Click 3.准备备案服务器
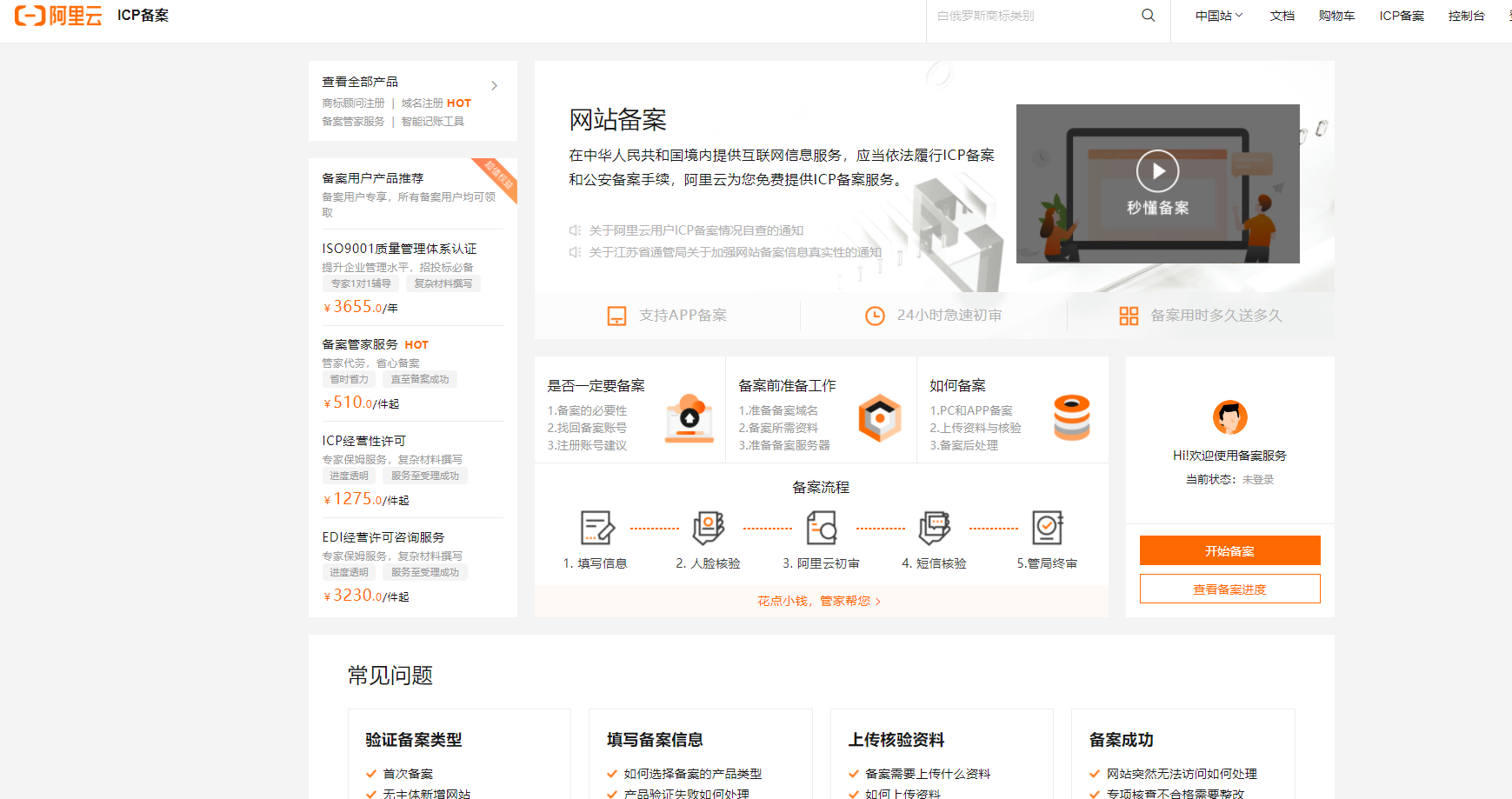The width and height of the screenshot is (1512, 799). point(784,445)
